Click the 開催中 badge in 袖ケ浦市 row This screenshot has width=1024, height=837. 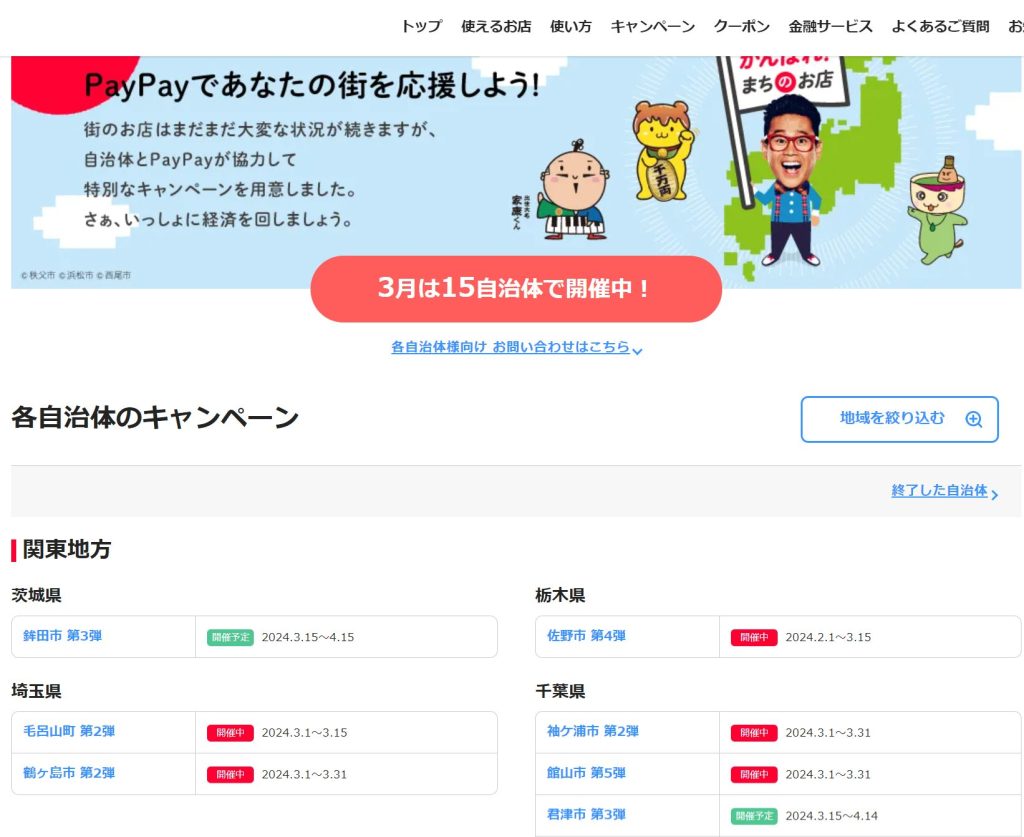click(x=754, y=733)
